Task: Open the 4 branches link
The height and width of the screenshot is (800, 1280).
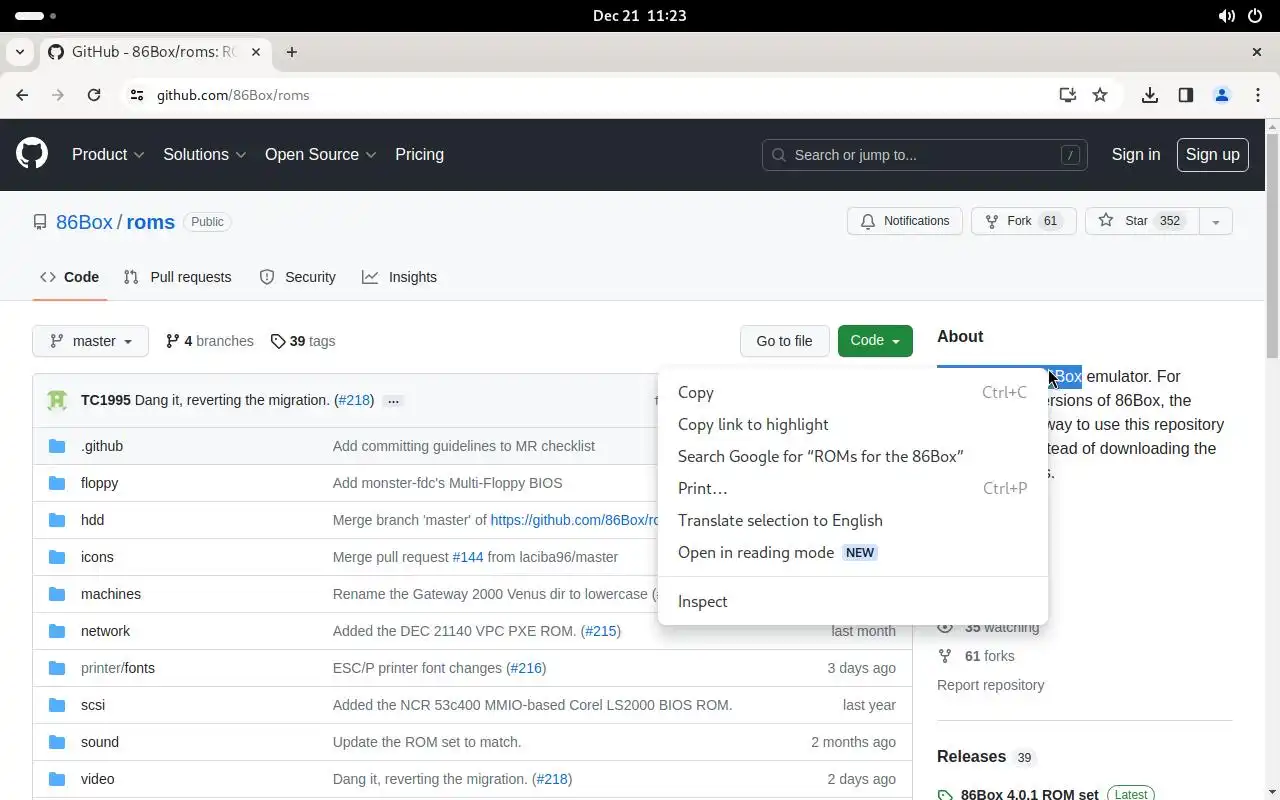Action: 209,341
